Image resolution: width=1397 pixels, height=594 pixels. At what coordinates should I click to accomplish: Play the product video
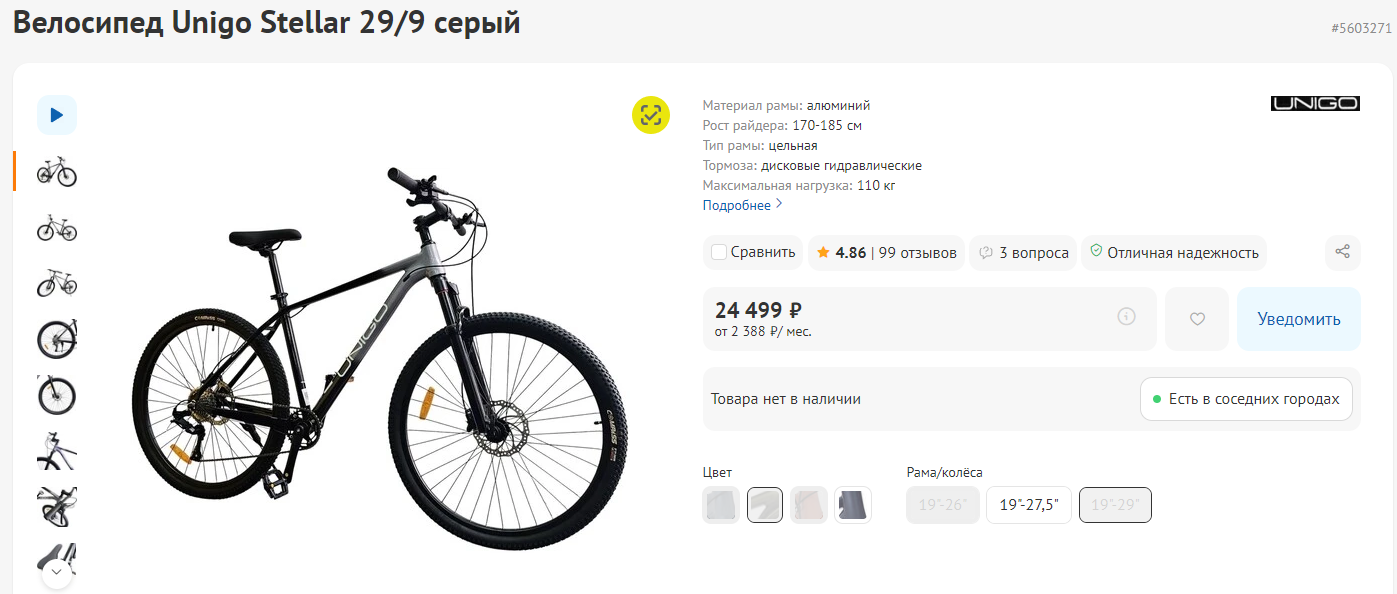57,115
